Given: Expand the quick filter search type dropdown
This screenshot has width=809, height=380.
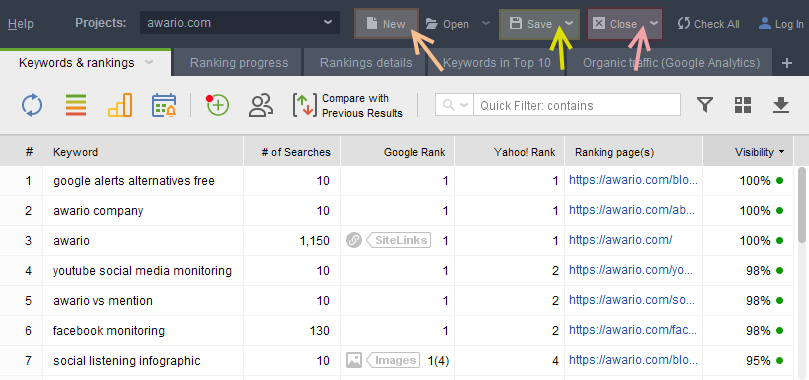Looking at the screenshot, I should [x=455, y=105].
